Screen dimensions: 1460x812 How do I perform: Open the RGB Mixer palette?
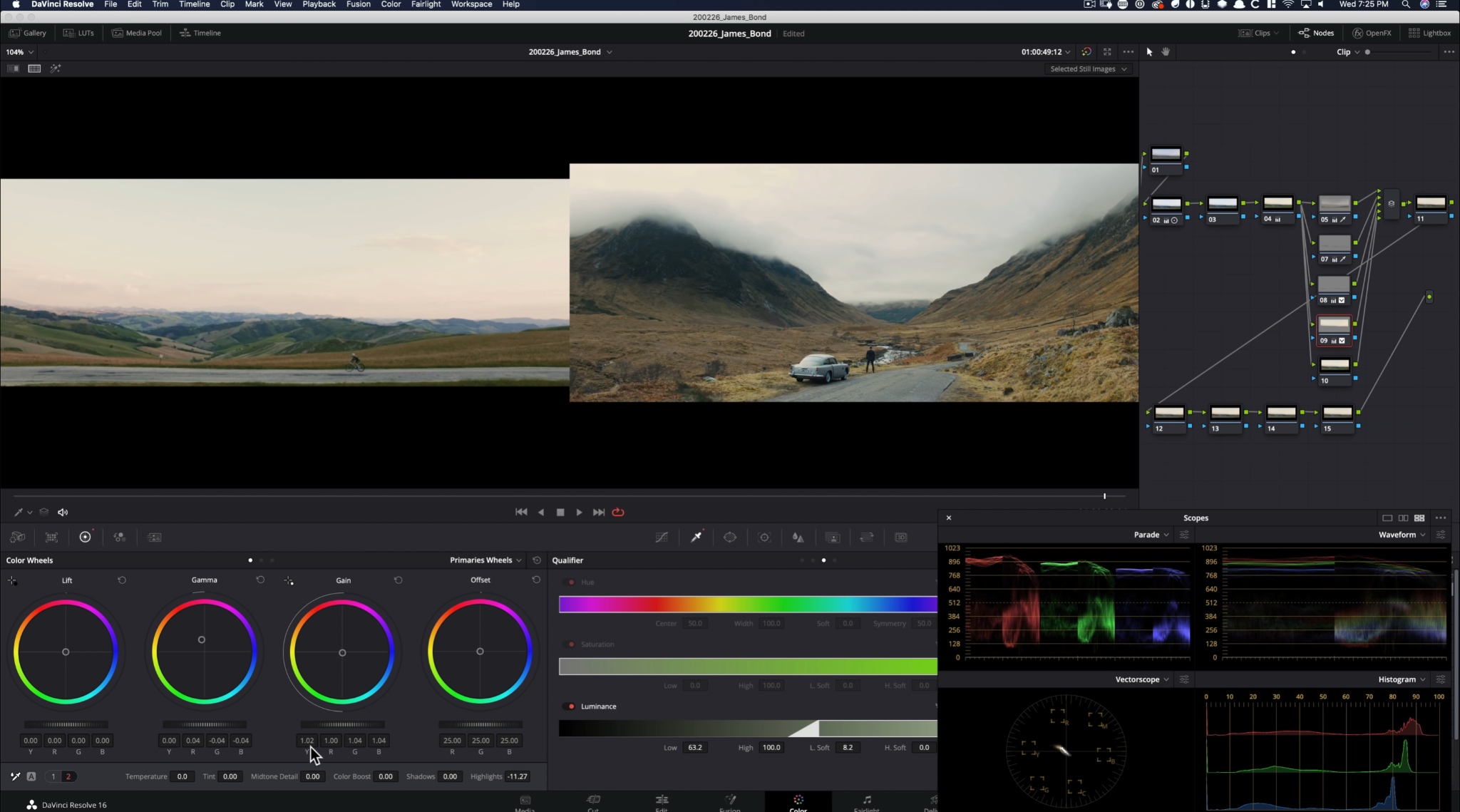pos(119,538)
